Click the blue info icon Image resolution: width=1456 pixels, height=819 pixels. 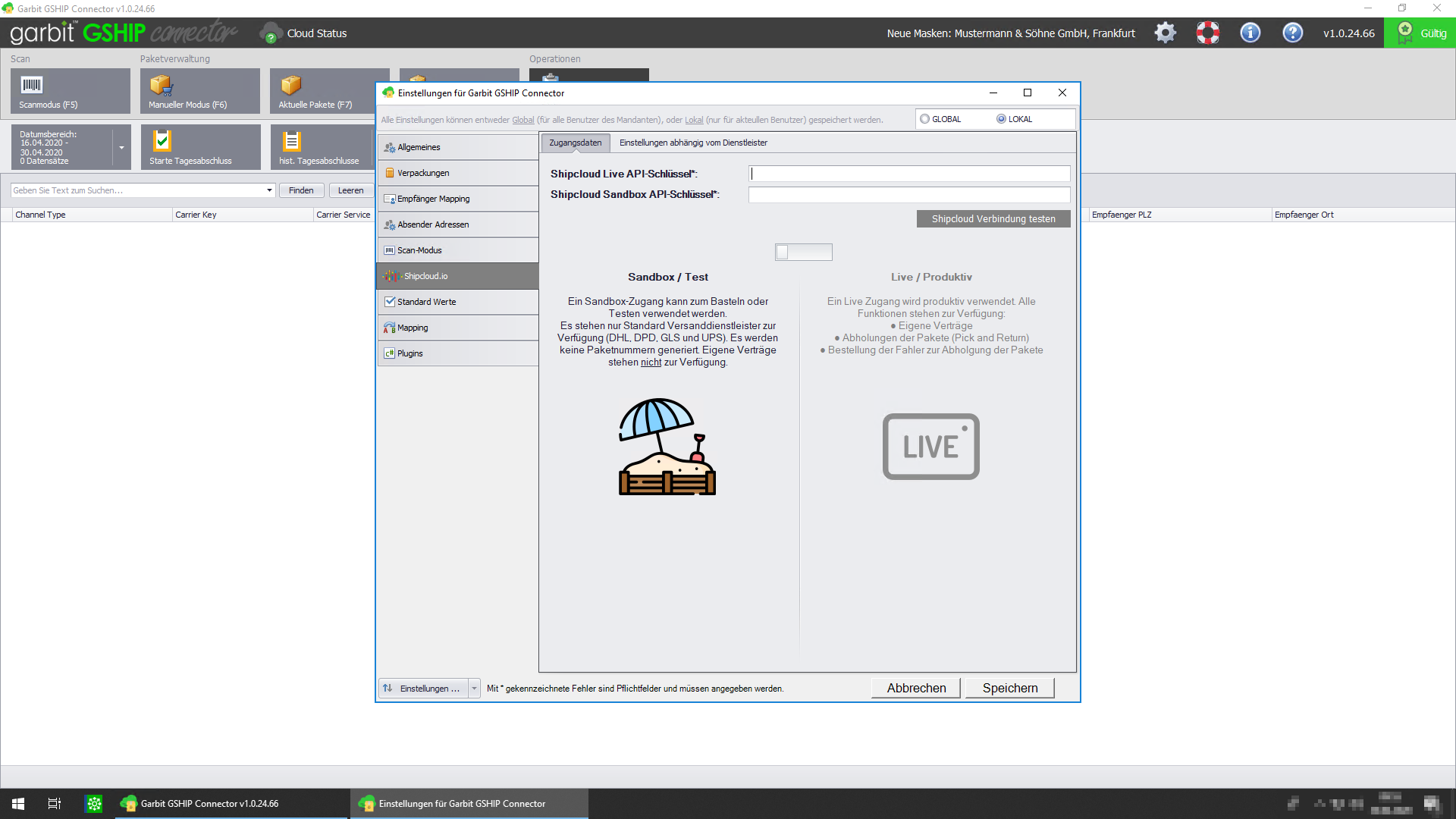click(1250, 33)
